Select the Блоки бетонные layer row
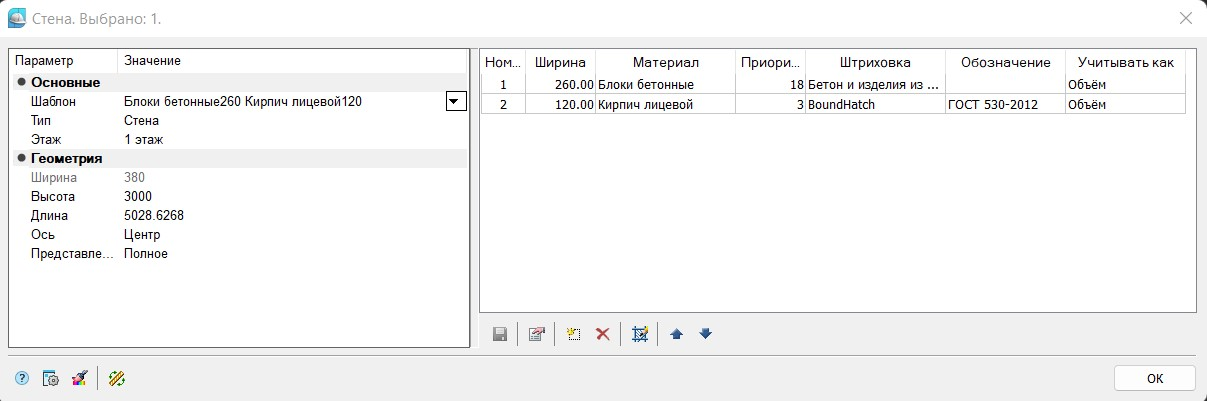Image resolution: width=1207 pixels, height=401 pixels. click(833, 84)
